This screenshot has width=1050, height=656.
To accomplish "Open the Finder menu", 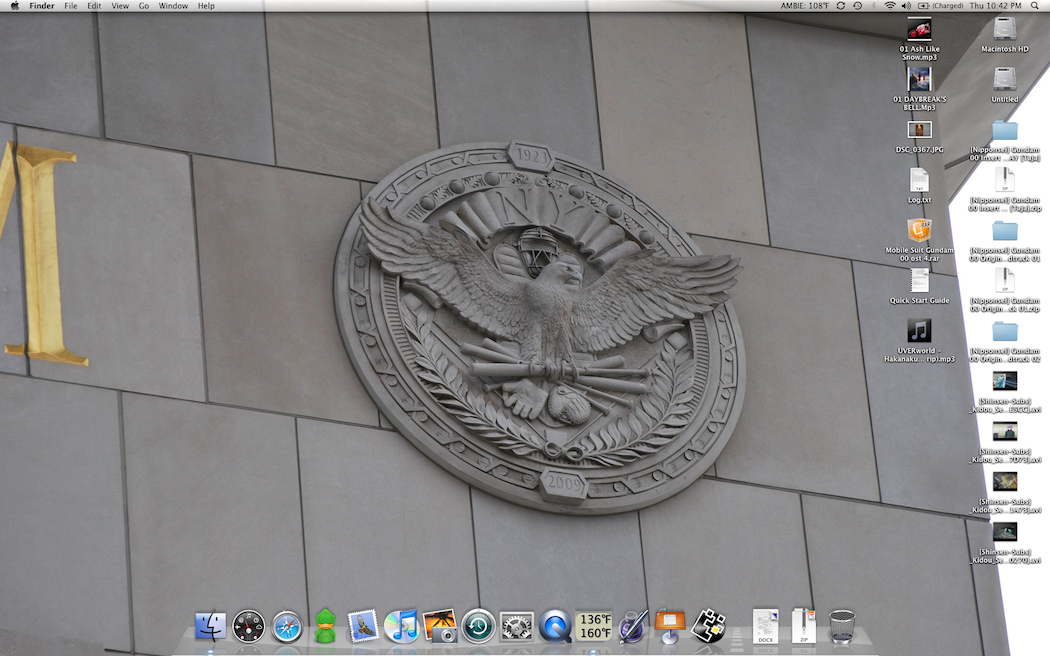I will click(42, 5).
